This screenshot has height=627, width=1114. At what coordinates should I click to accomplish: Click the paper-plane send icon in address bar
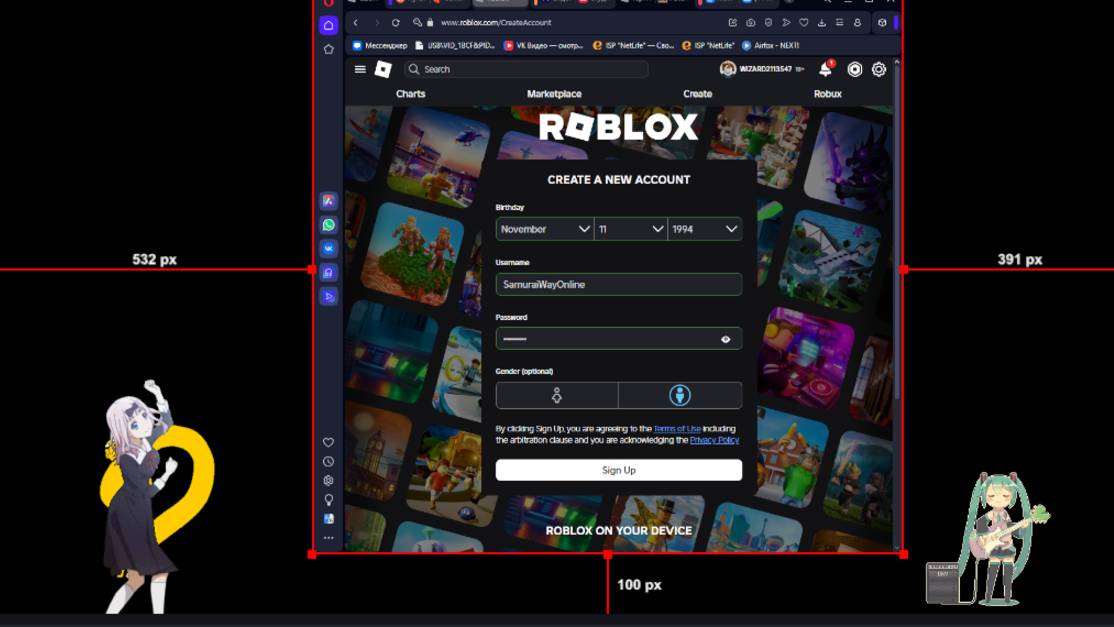coord(786,23)
